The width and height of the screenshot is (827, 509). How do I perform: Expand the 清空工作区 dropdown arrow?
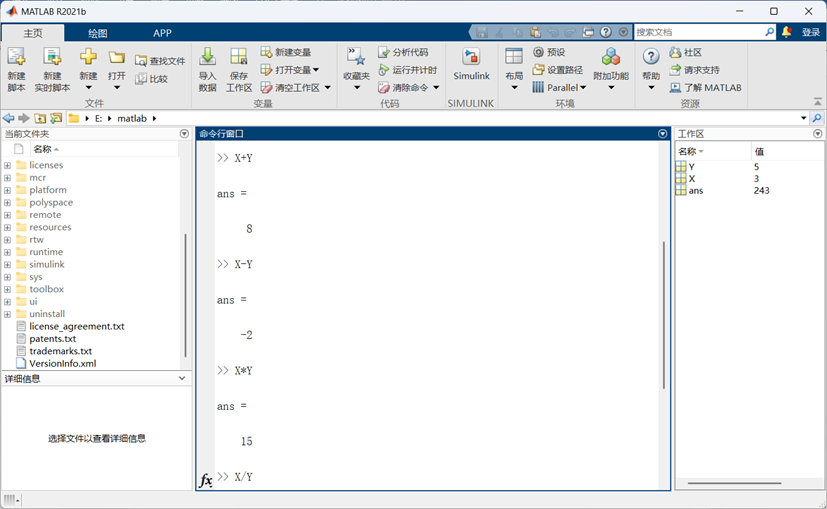(x=328, y=88)
